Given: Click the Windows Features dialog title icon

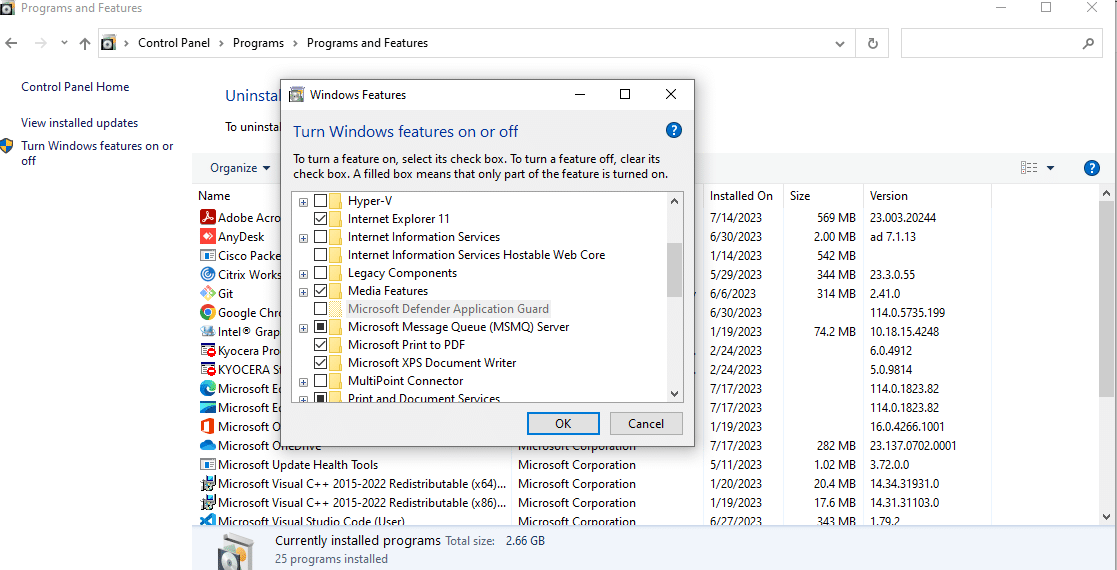Looking at the screenshot, I should [297, 95].
